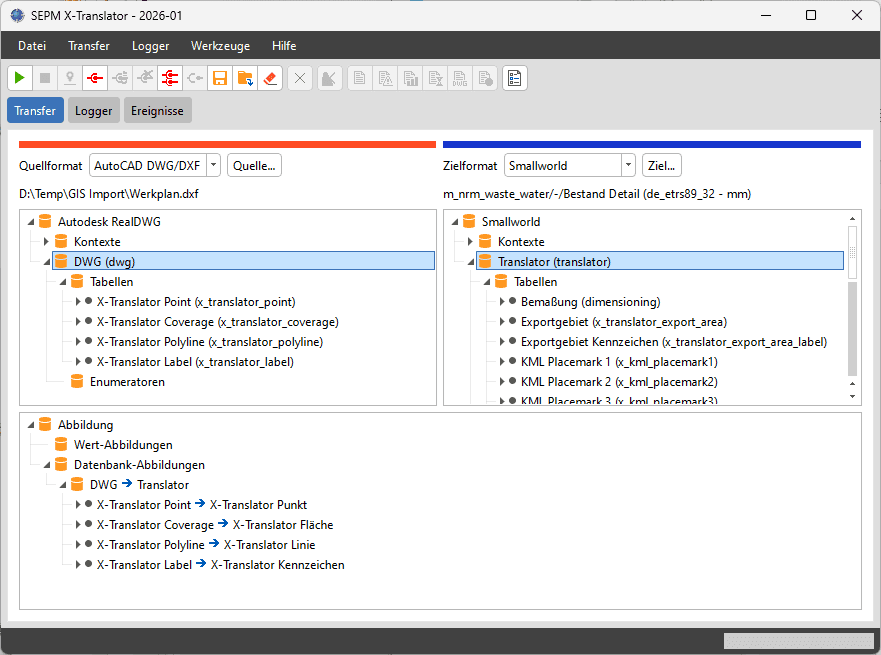Image resolution: width=881 pixels, height=655 pixels.
Task: Click the red eraser icon
Action: [x=270, y=78]
